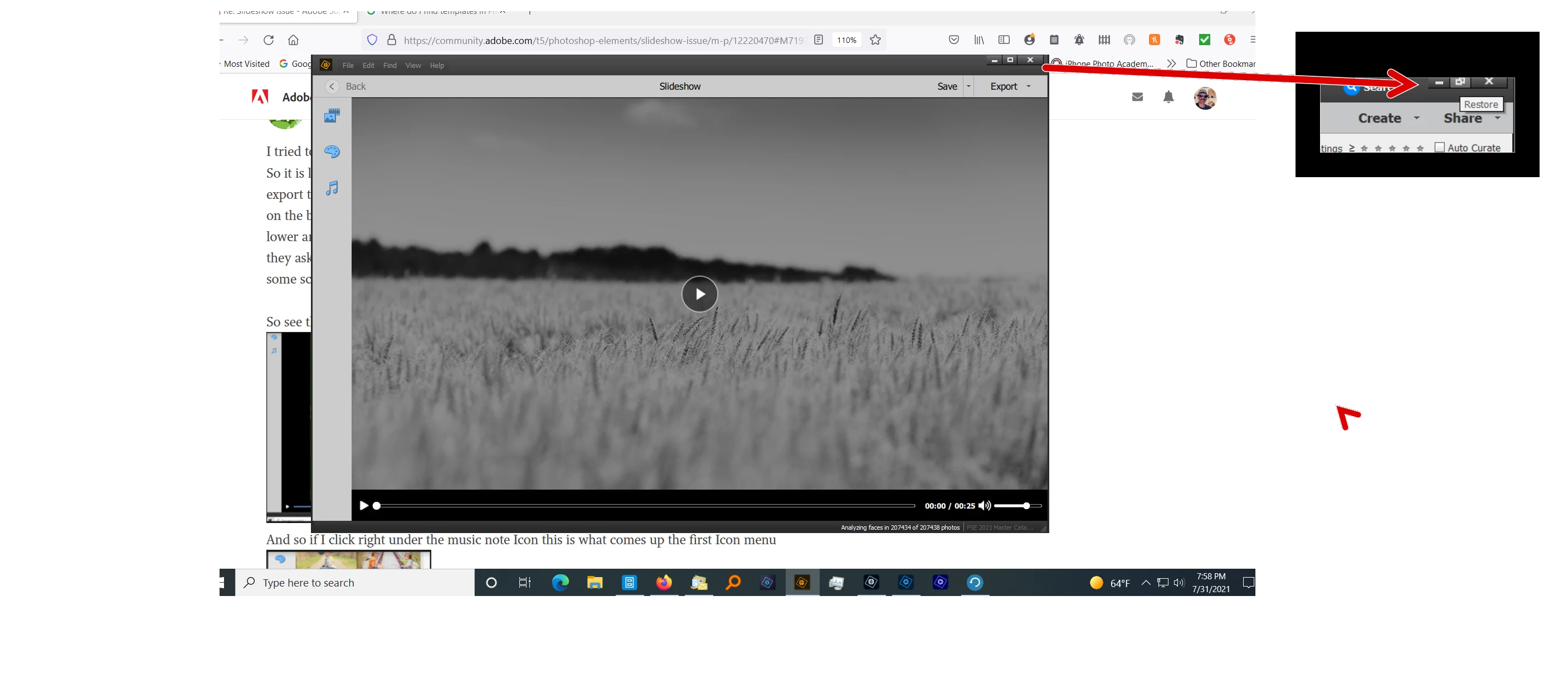This screenshot has height=679, width=1568.
Task: Open the View menu in Elements Organizer
Action: tap(413, 65)
